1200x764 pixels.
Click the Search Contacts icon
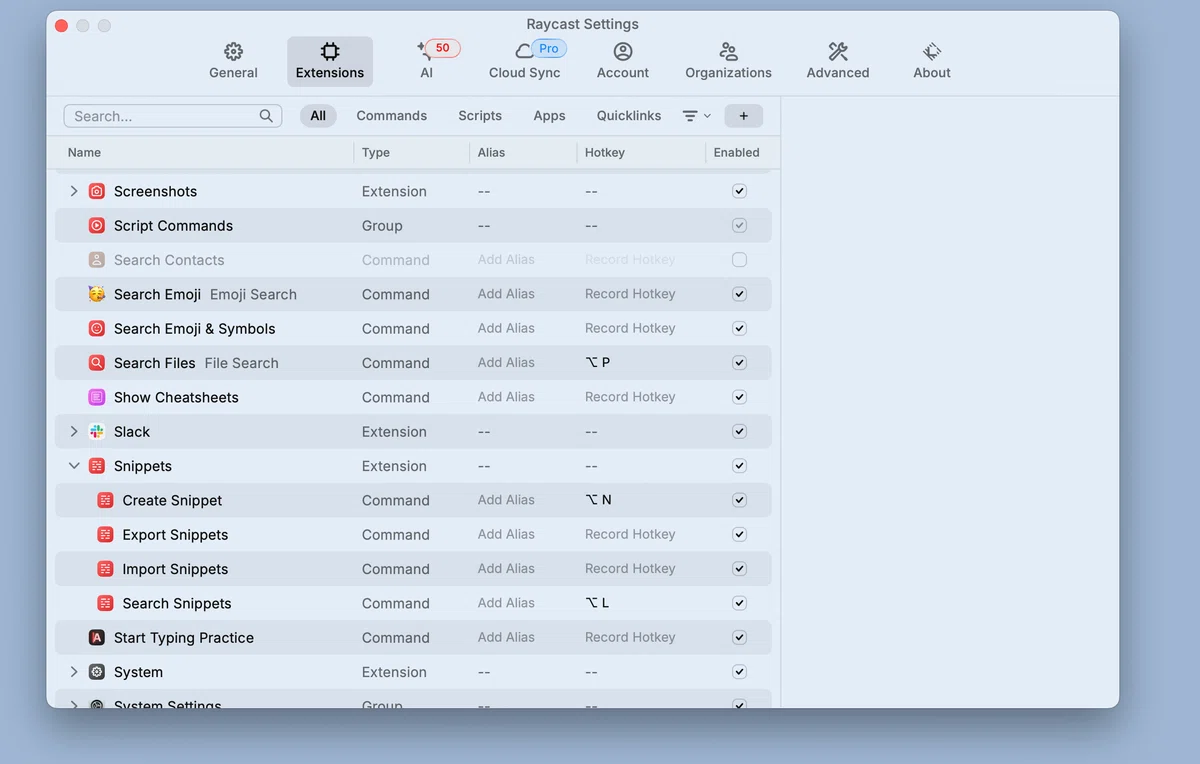97,260
